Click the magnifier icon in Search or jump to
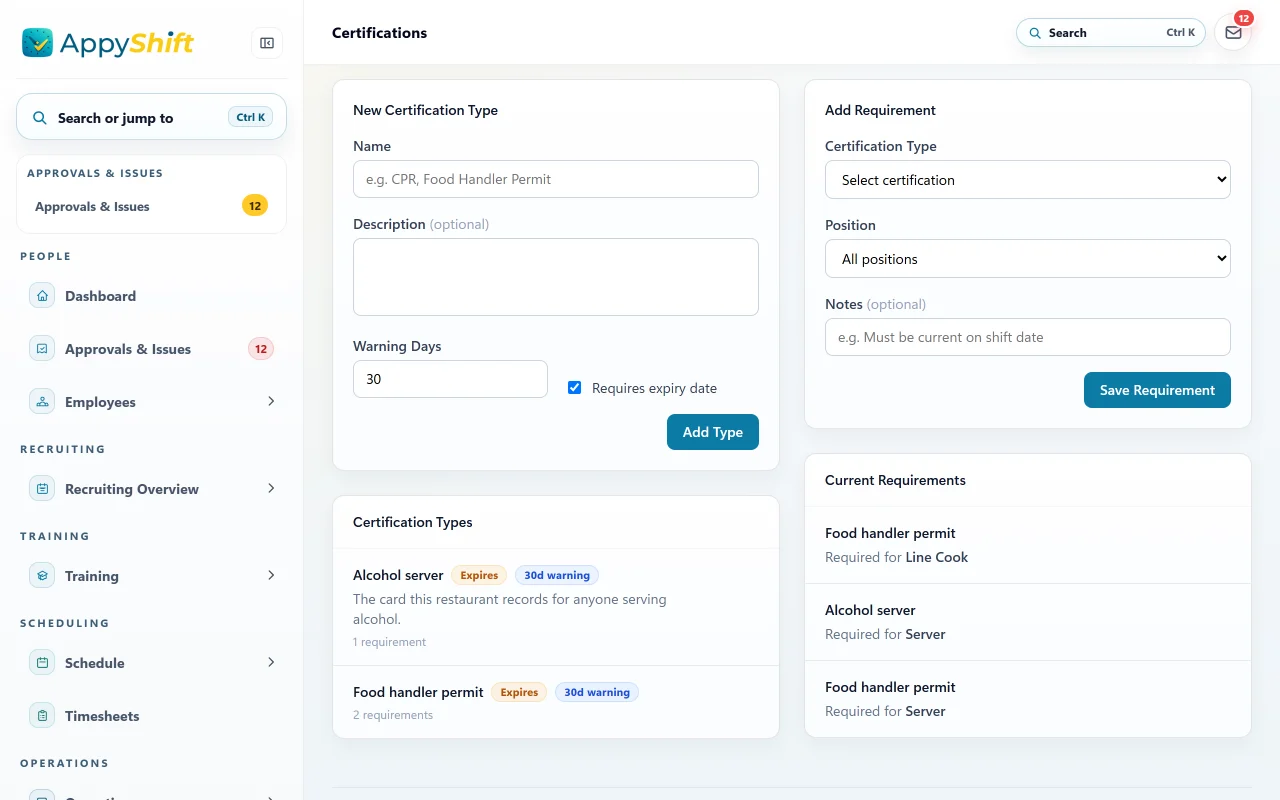 (x=40, y=118)
